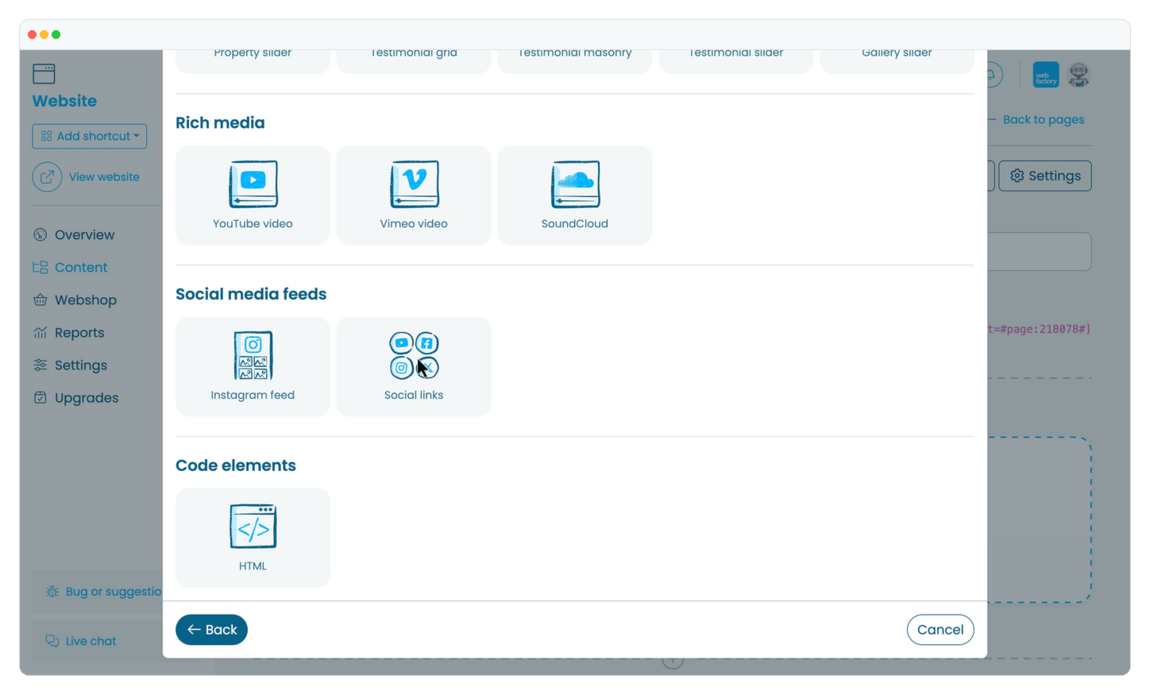Viewport: 1150px width, 695px height.
Task: Click the web factory logo badge
Action: 1046,75
